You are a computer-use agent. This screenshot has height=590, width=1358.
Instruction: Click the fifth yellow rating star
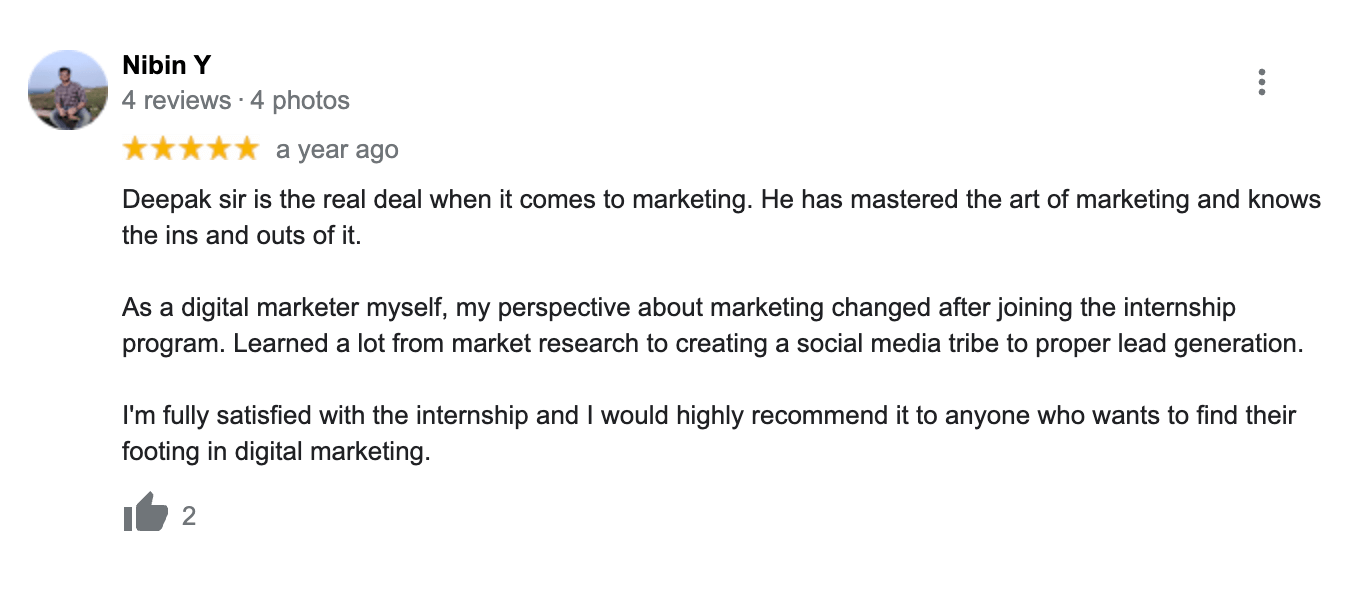pos(245,149)
